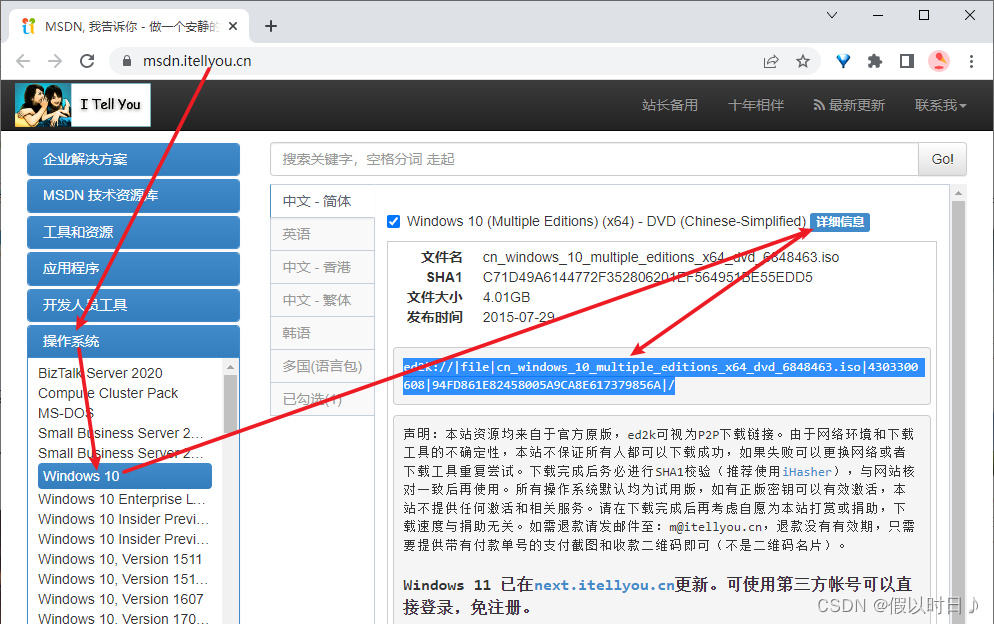Open the 站长备用 navigation link
Image resolution: width=994 pixels, height=624 pixels.
(669, 105)
